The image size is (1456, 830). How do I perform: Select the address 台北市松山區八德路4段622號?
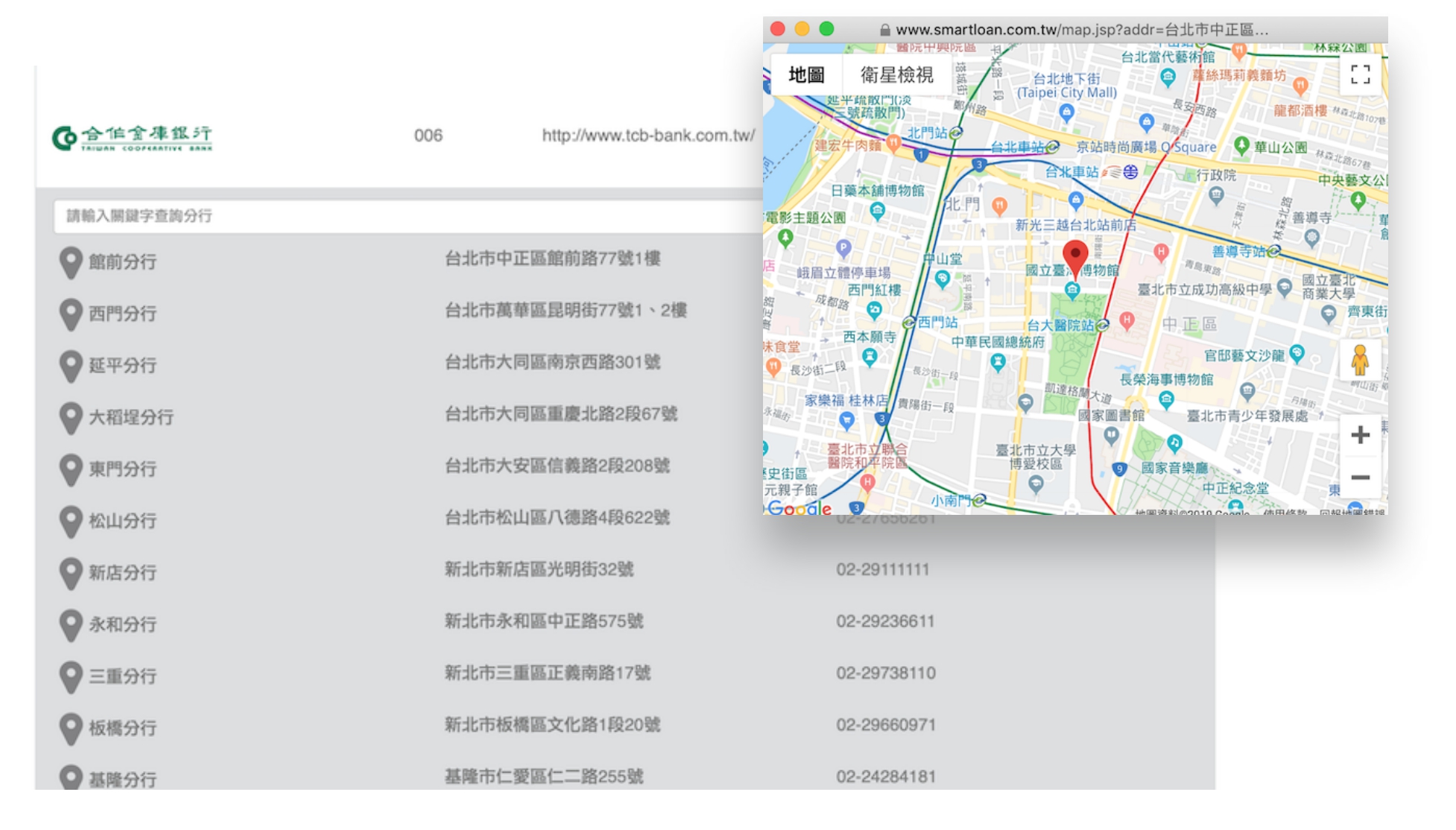click(557, 517)
